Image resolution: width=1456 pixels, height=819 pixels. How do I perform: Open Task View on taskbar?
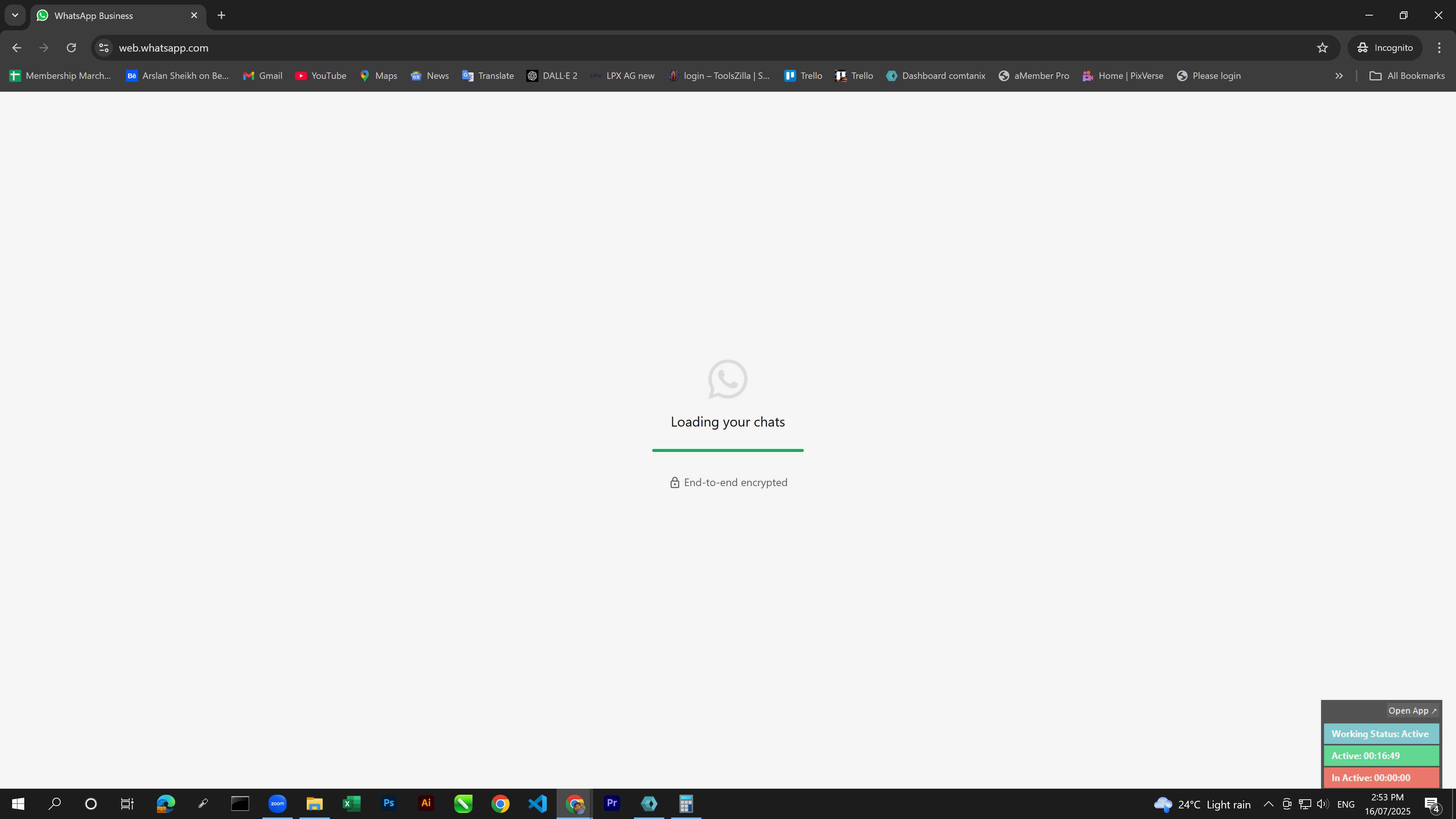point(127,804)
